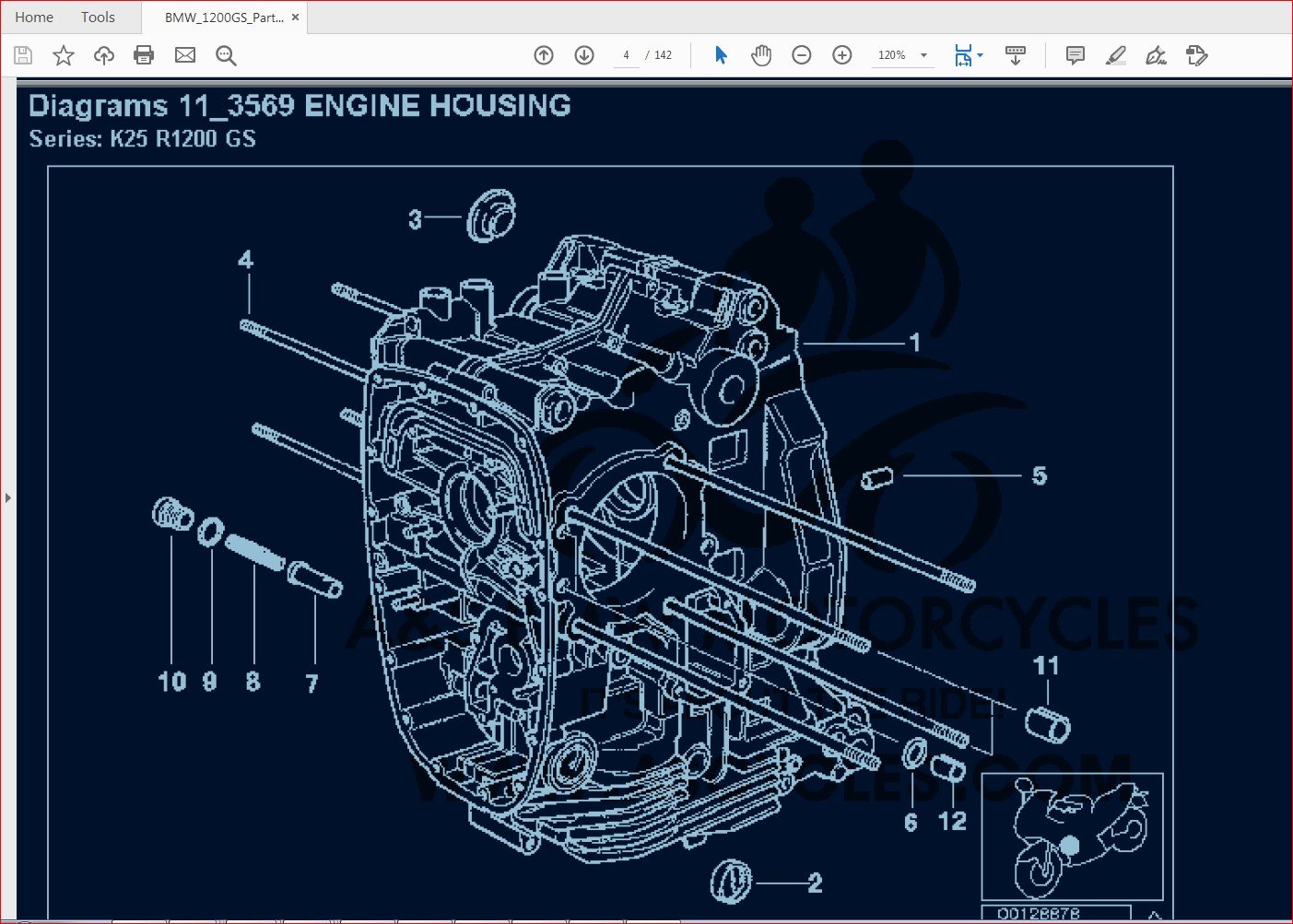This screenshot has height=924, width=1293.
Task: Bookmark the document with the star icon
Action: pos(64,55)
